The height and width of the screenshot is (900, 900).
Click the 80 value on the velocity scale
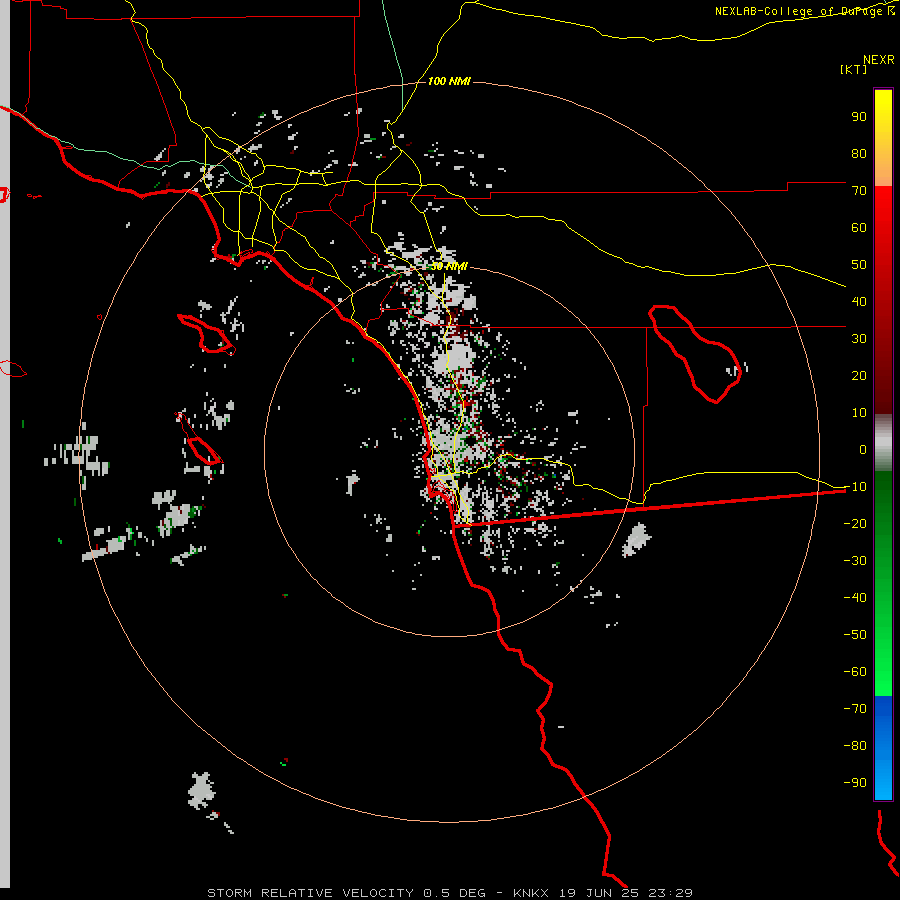(859, 153)
